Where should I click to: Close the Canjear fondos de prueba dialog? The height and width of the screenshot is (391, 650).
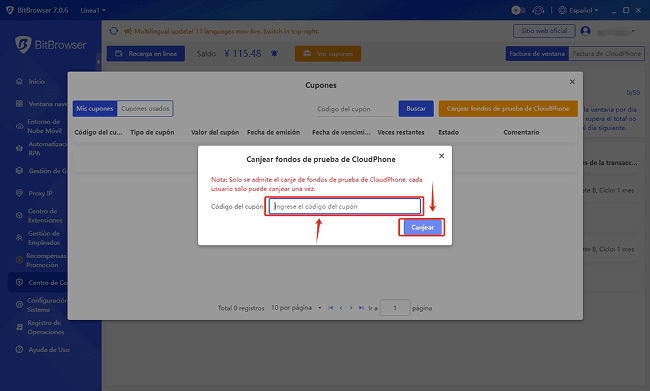(x=441, y=156)
